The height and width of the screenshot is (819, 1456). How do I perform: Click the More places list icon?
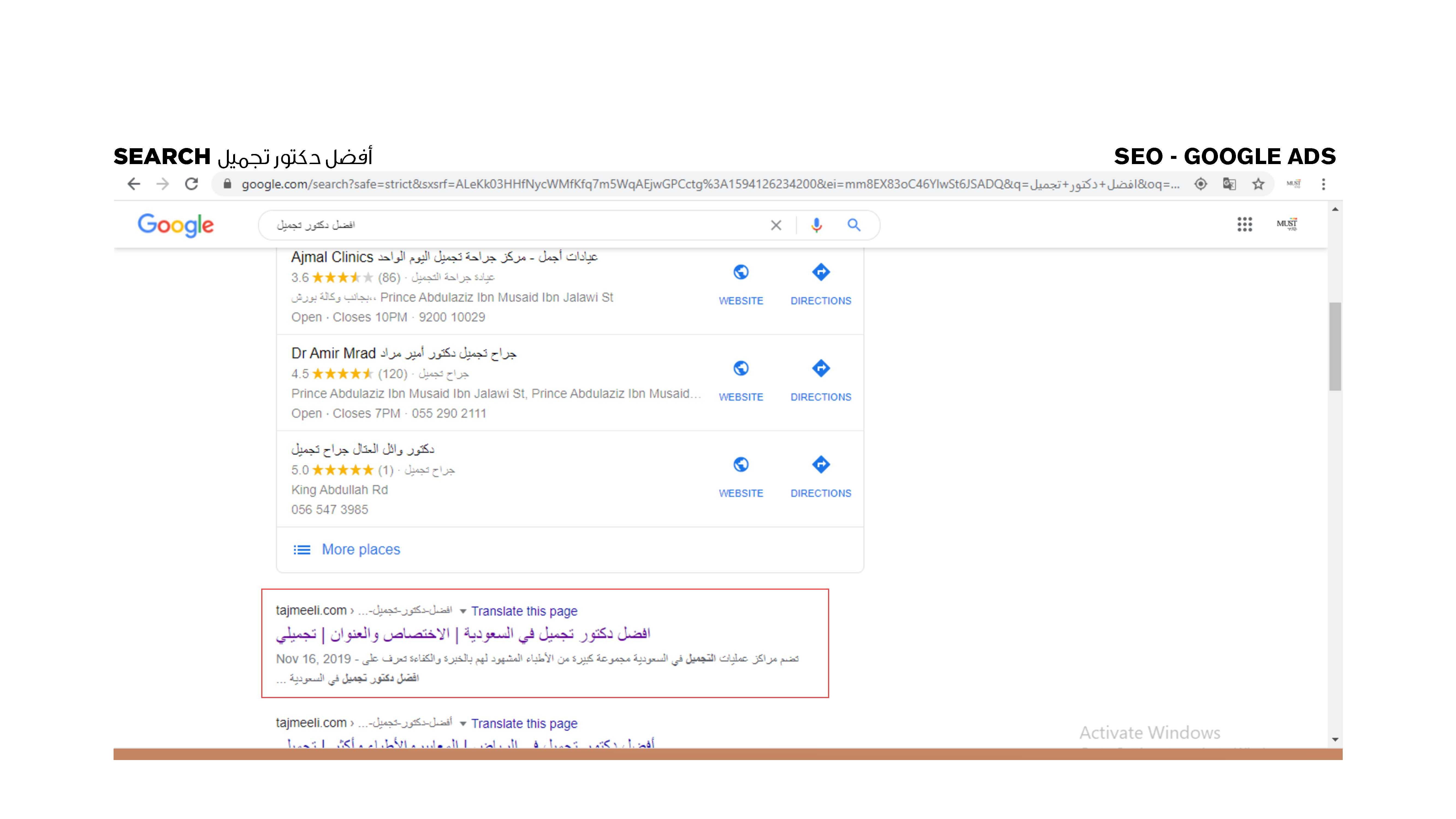(x=302, y=550)
